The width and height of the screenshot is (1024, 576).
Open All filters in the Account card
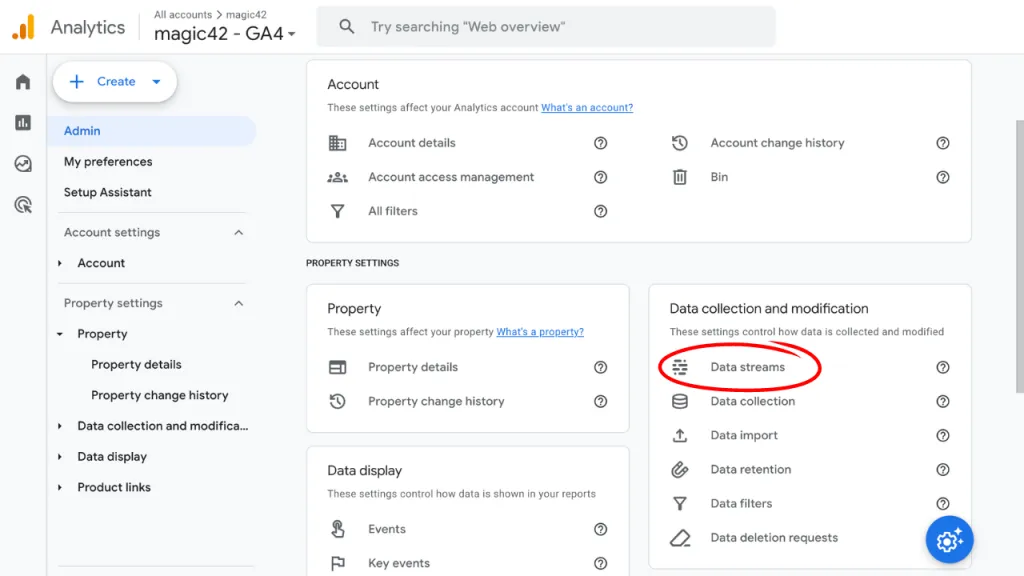click(x=392, y=211)
